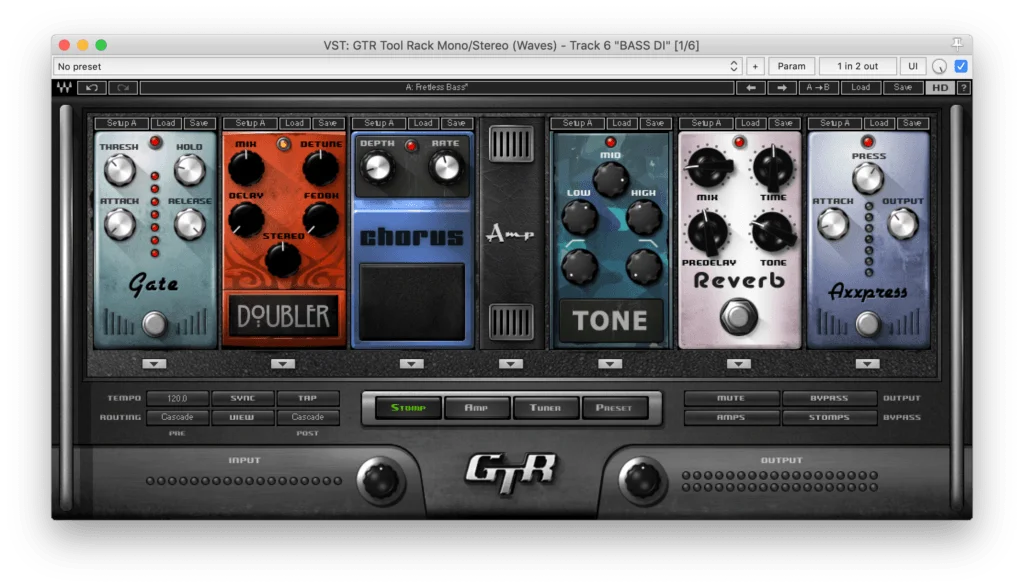This screenshot has width=1024, height=588.
Task: Go to the previous preset with the left arrow
Action: 751,88
